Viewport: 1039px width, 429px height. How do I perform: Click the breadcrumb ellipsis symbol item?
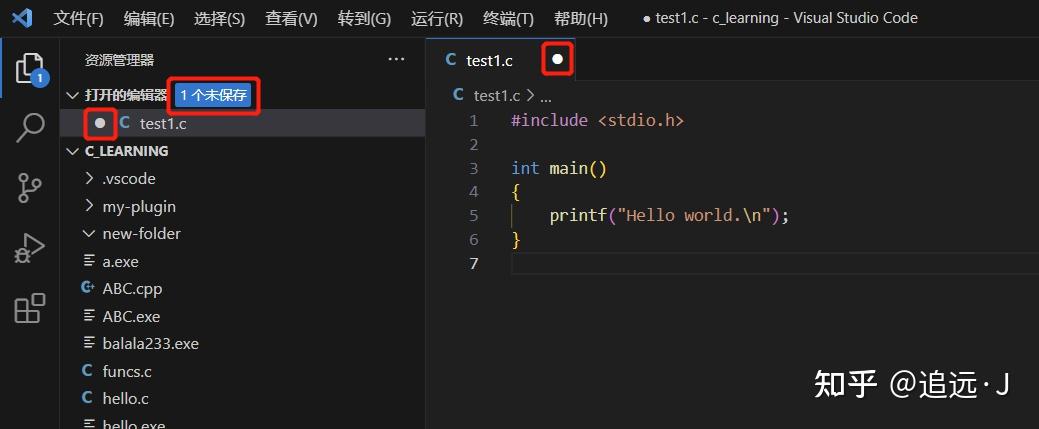click(546, 97)
